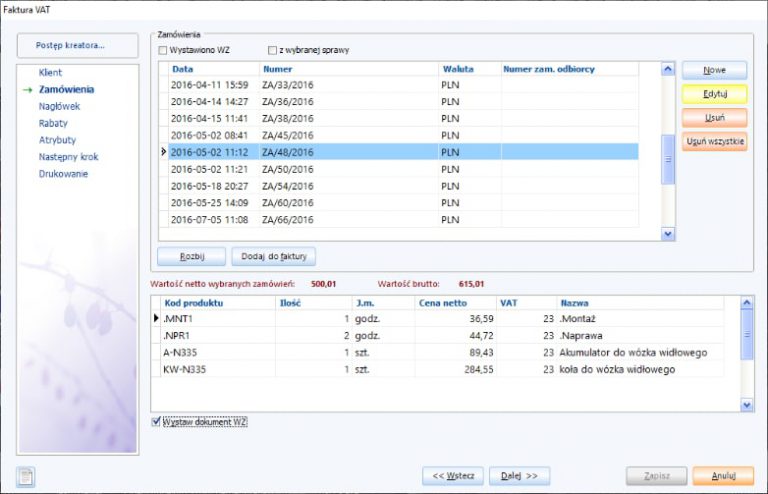This screenshot has width=768, height=494.
Task: Toggle the 'z wybranej sprawy' checkbox
Action: pyautogui.click(x=272, y=50)
